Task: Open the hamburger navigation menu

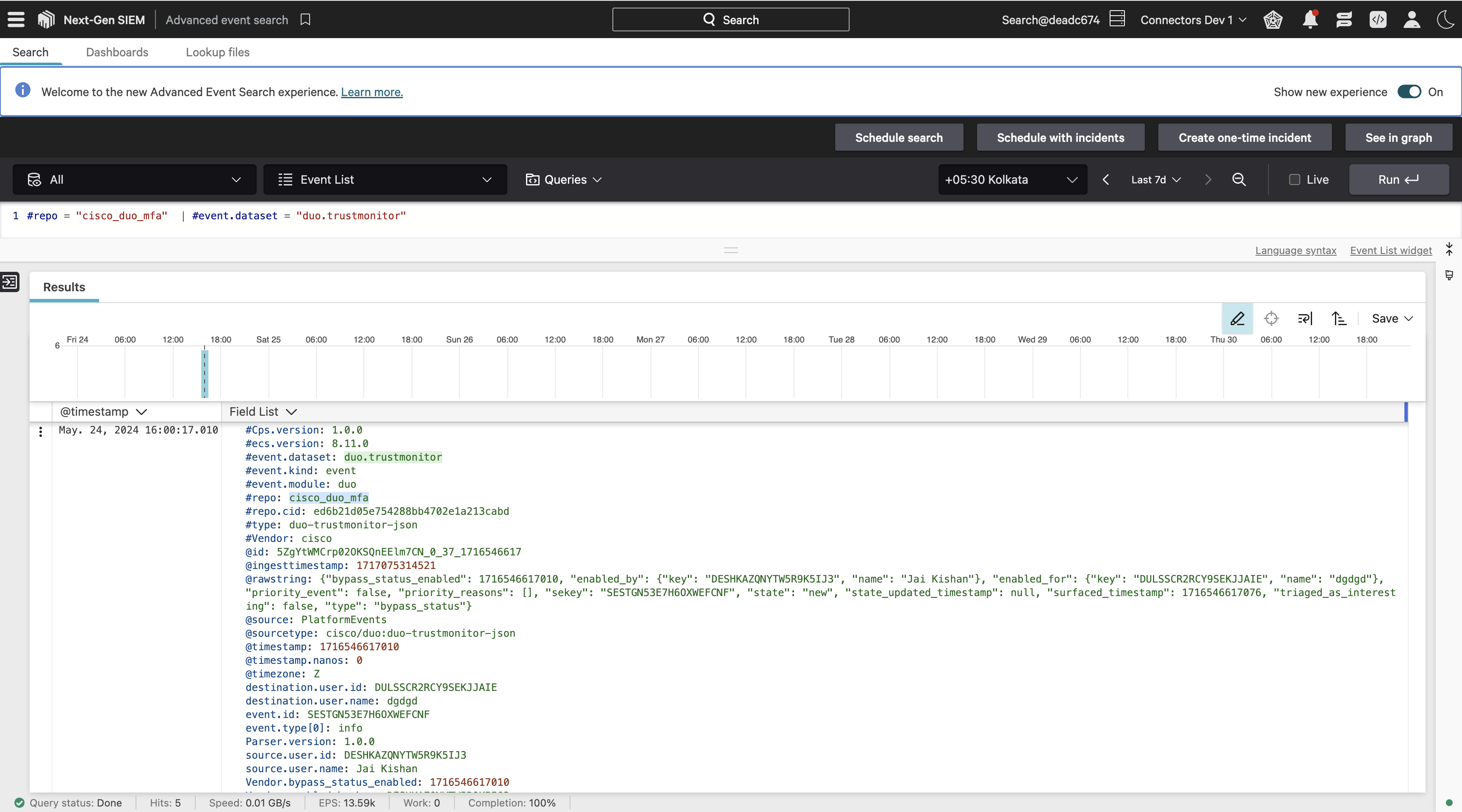Action: (x=16, y=20)
